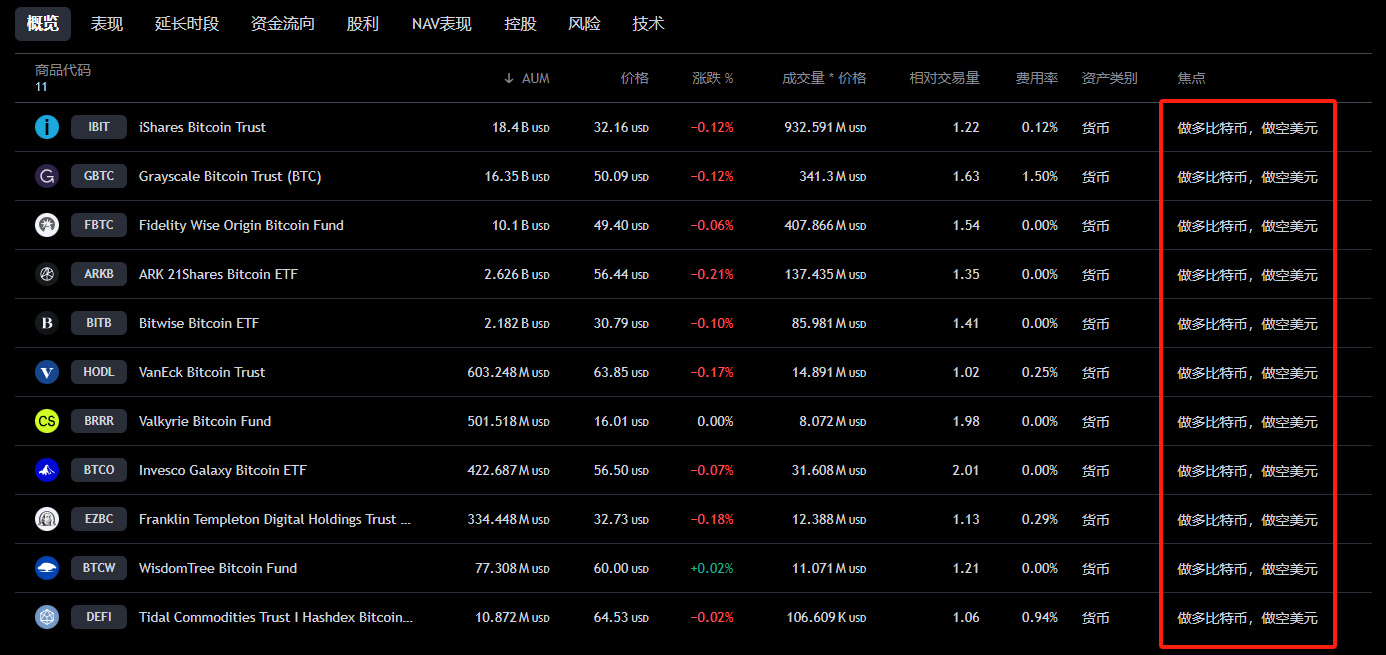The height and width of the screenshot is (655, 1386).
Task: Open the 技术 tab
Action: [648, 24]
